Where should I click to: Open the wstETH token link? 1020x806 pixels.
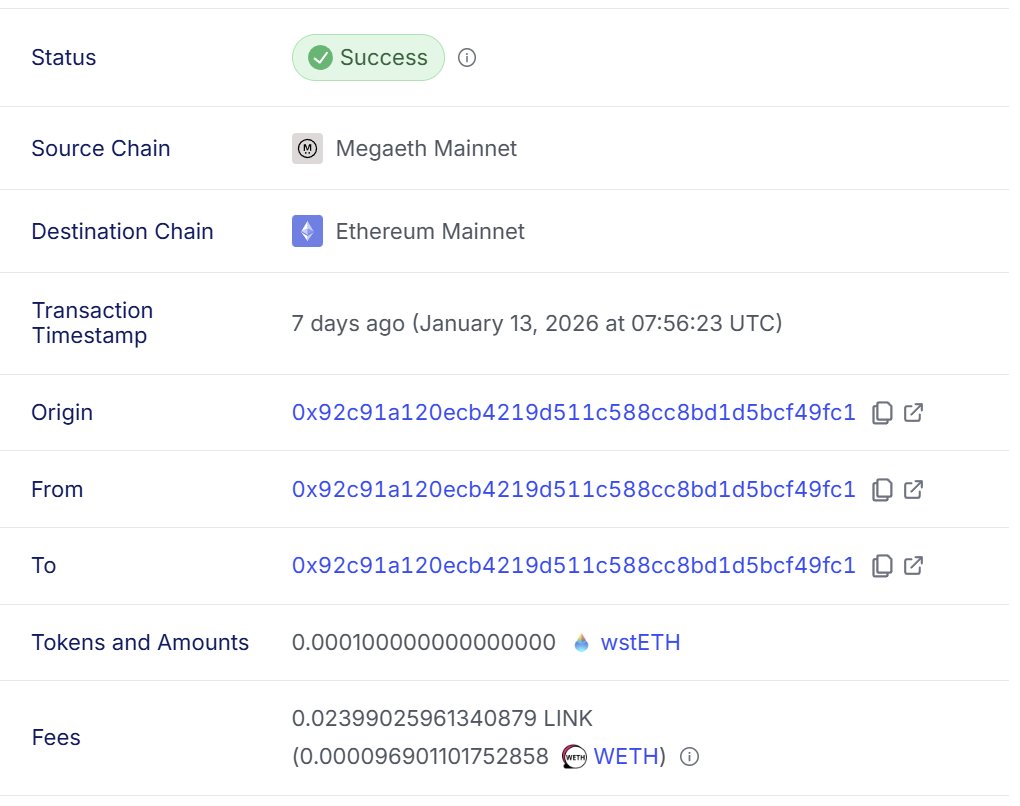click(640, 643)
